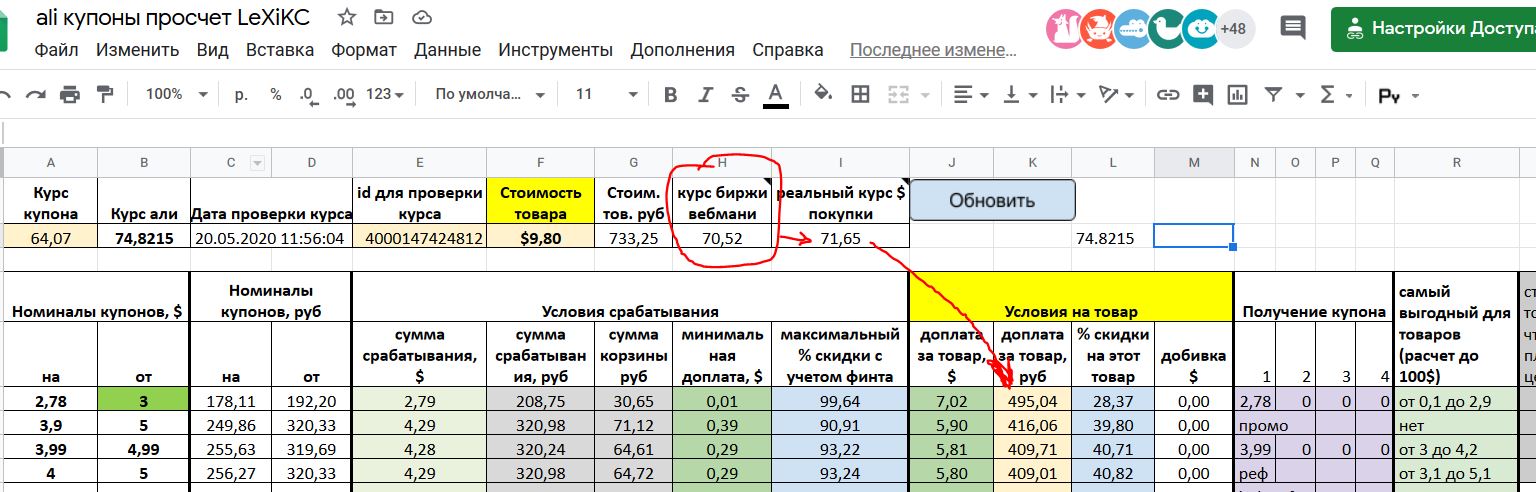The width and height of the screenshot is (1536, 492).
Task: Open the zoom 100% dropdown
Action: 176,94
